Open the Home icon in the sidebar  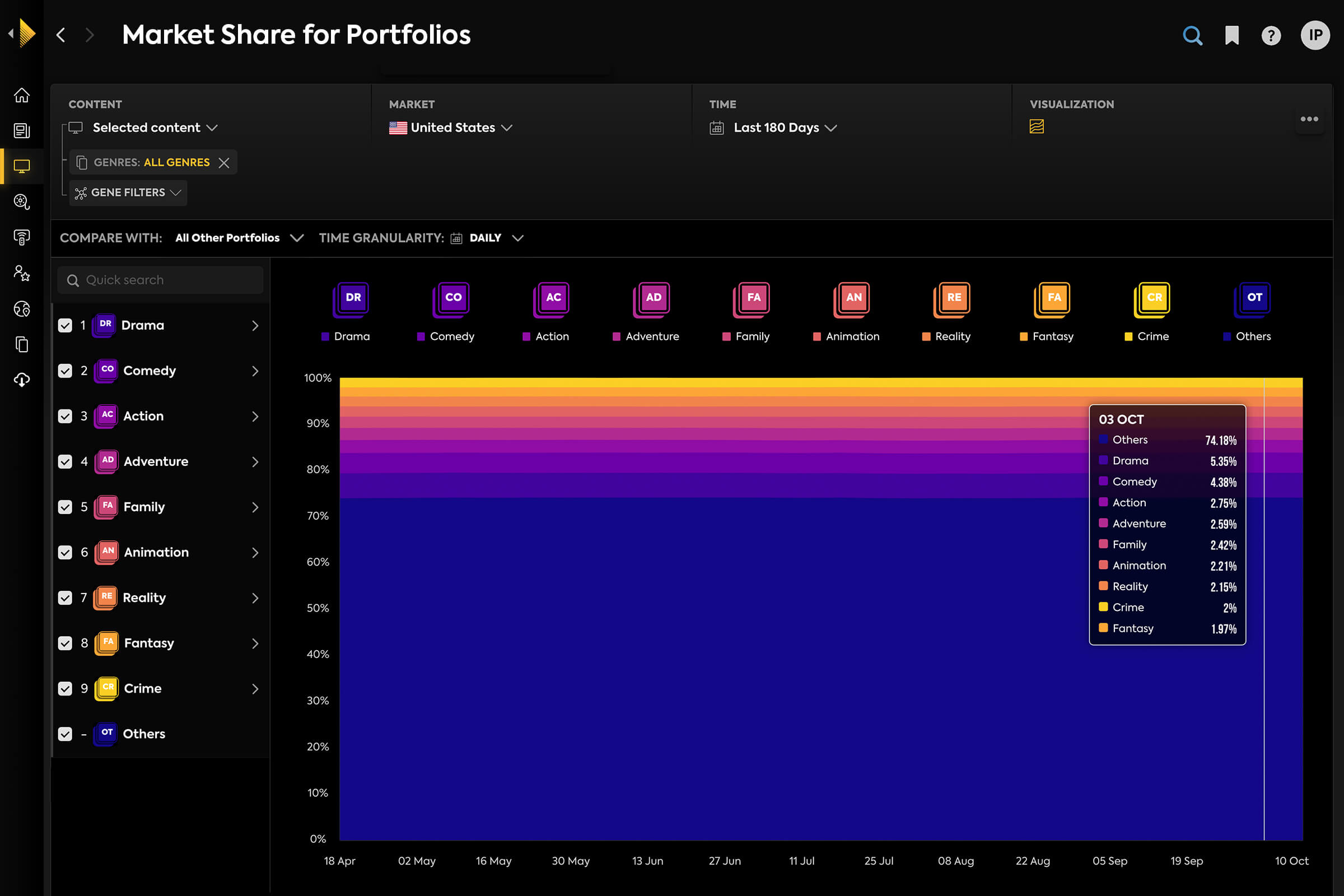(22, 95)
